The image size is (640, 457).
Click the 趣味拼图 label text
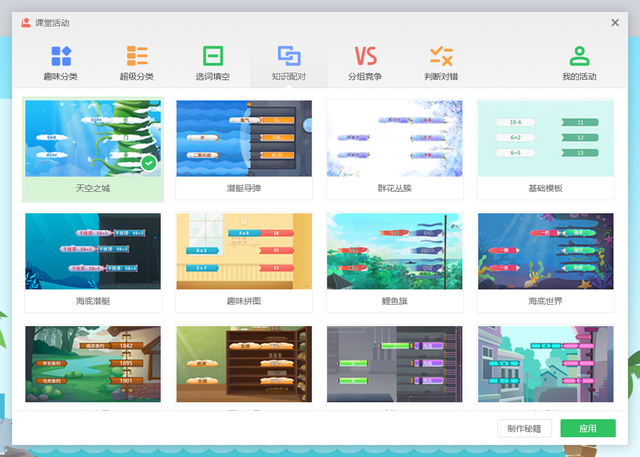244,301
